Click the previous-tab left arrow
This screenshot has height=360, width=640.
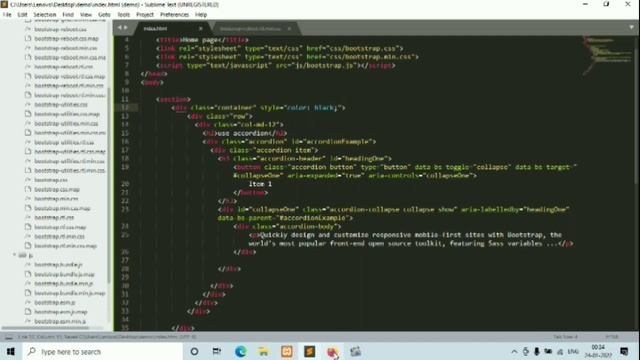[x=120, y=27]
